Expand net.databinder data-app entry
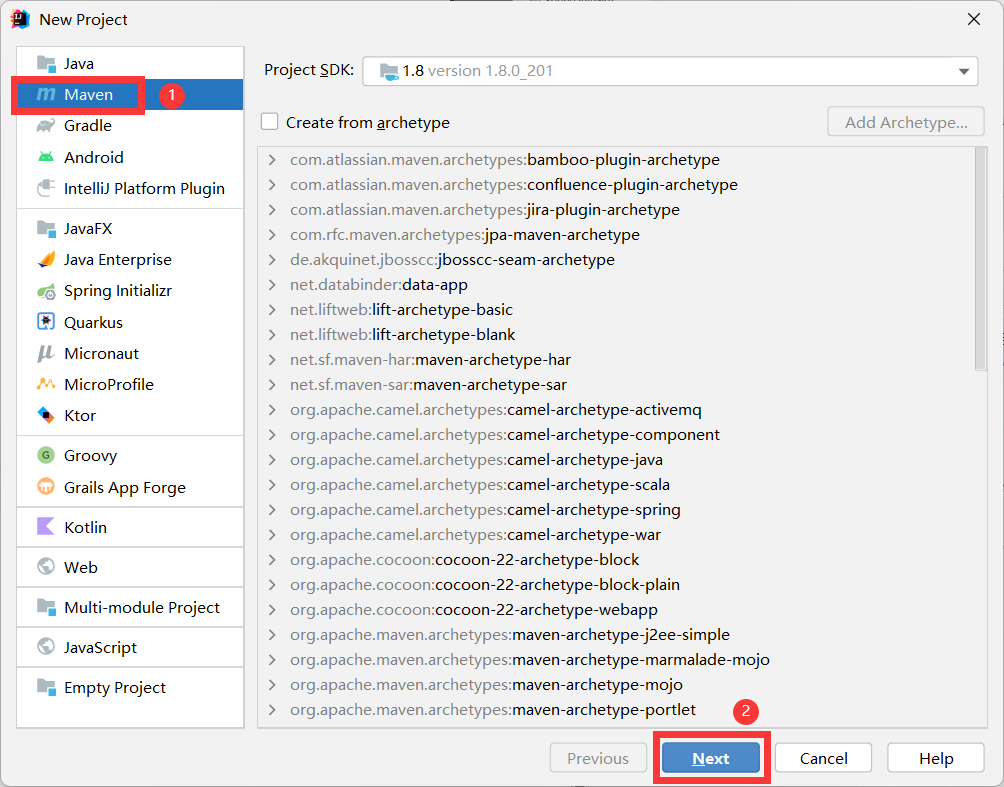This screenshot has width=1004, height=787. tap(272, 284)
